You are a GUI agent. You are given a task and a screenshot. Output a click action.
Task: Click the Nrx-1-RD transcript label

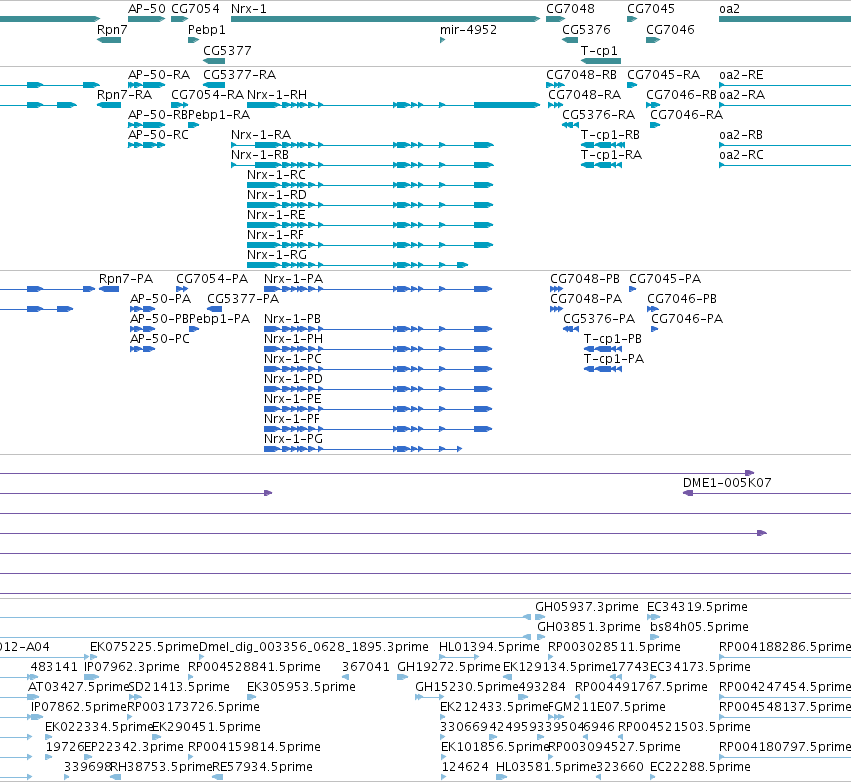tap(277, 194)
